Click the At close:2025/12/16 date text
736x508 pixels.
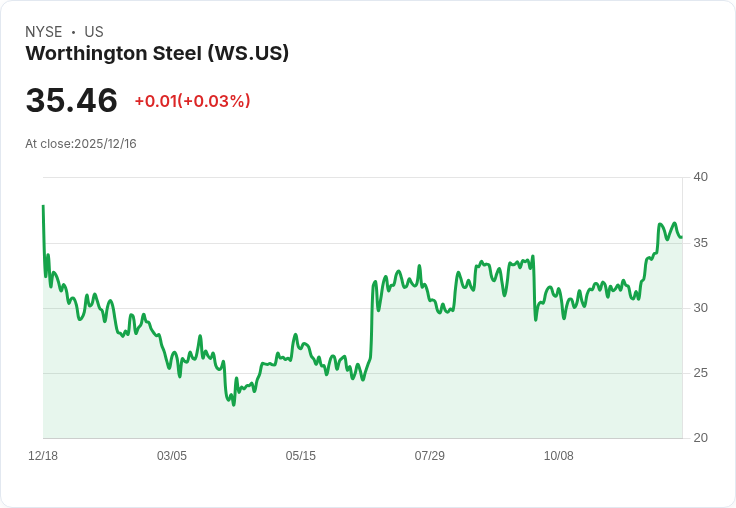81,144
